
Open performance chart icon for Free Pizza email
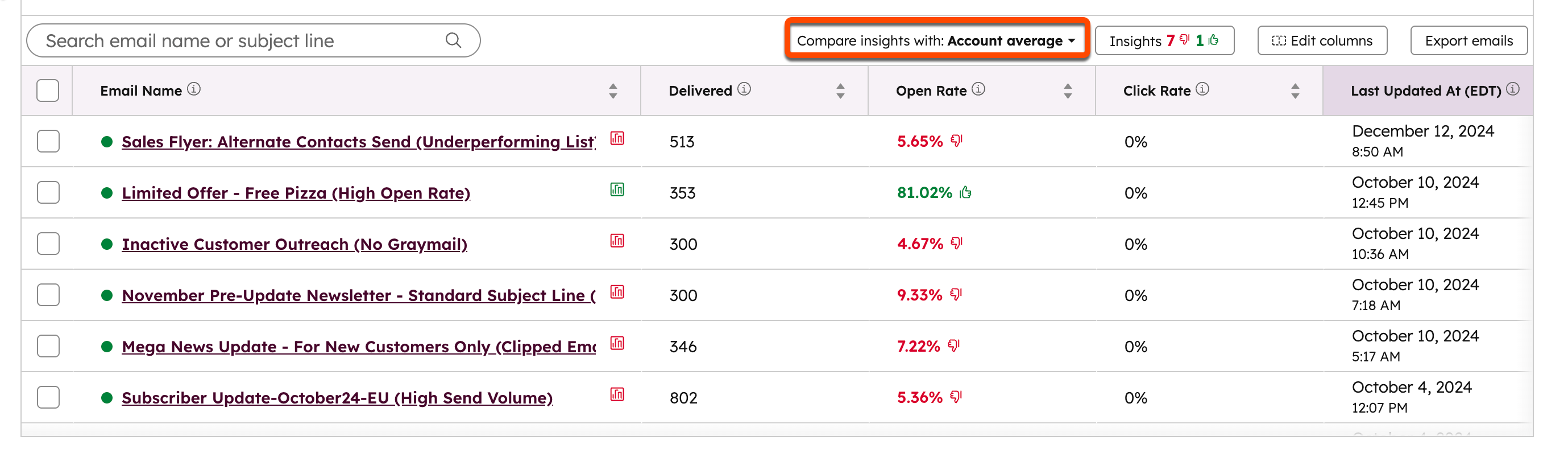pos(617,190)
